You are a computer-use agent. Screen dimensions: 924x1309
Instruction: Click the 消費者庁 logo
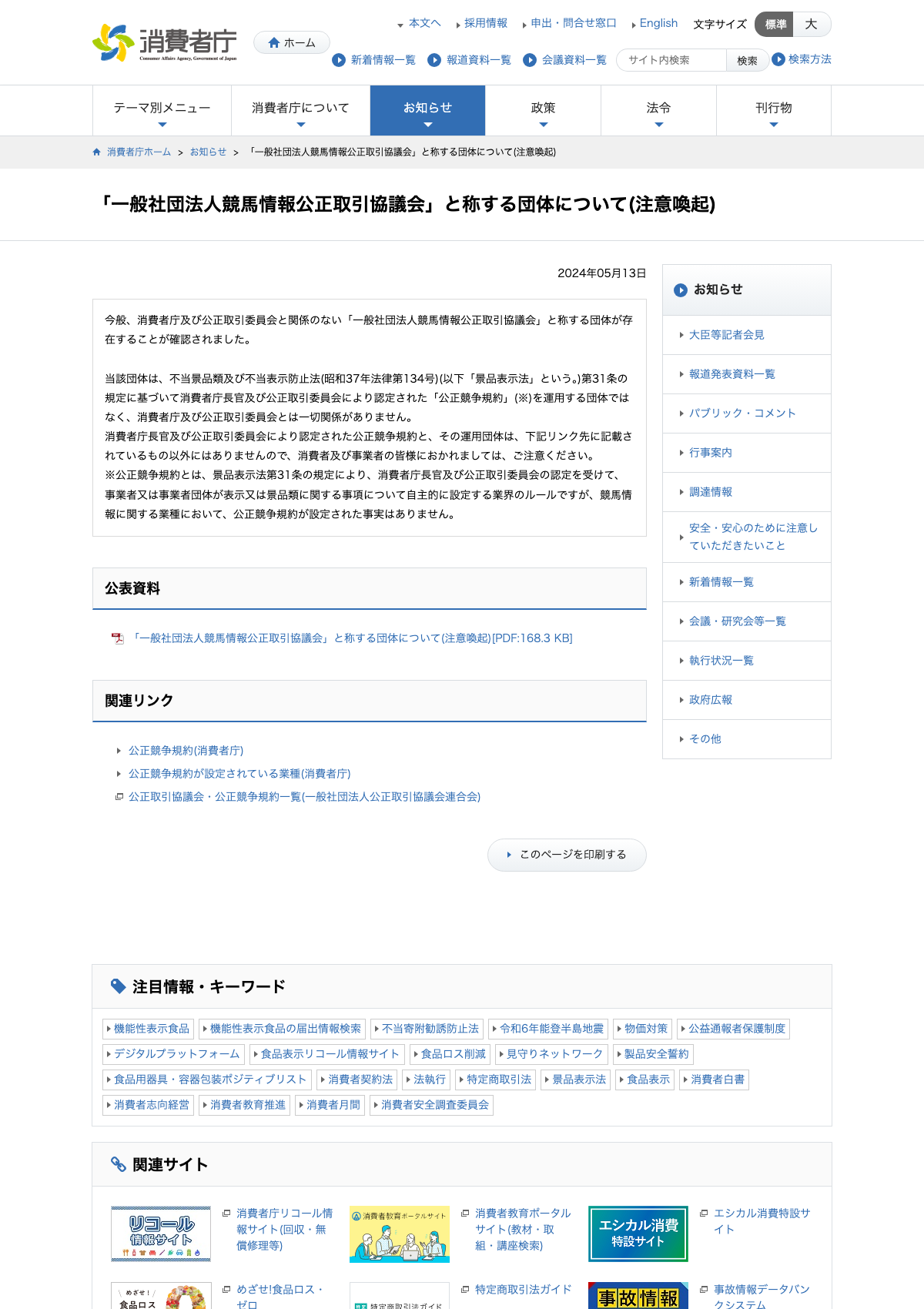click(x=165, y=43)
